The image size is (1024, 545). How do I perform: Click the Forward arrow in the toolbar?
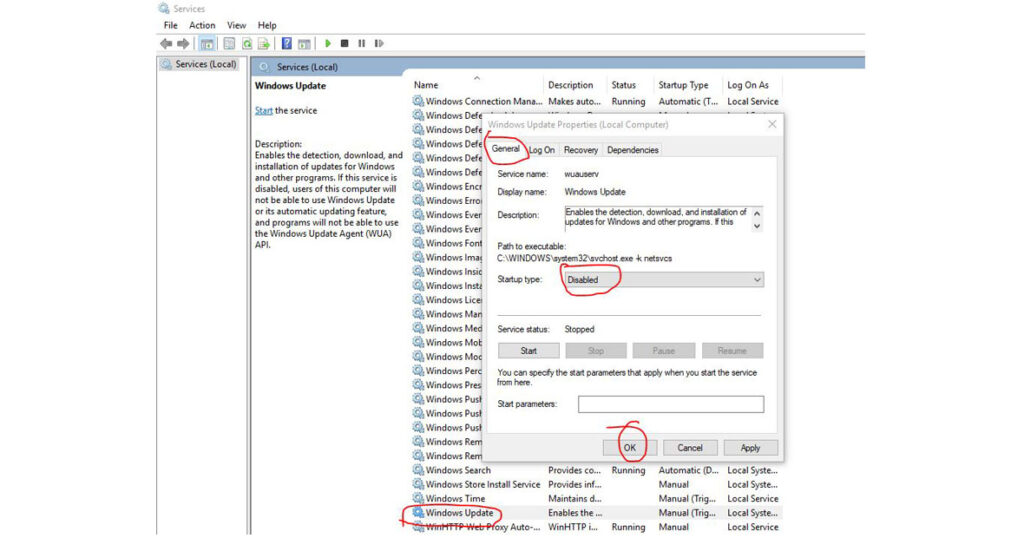tap(184, 44)
